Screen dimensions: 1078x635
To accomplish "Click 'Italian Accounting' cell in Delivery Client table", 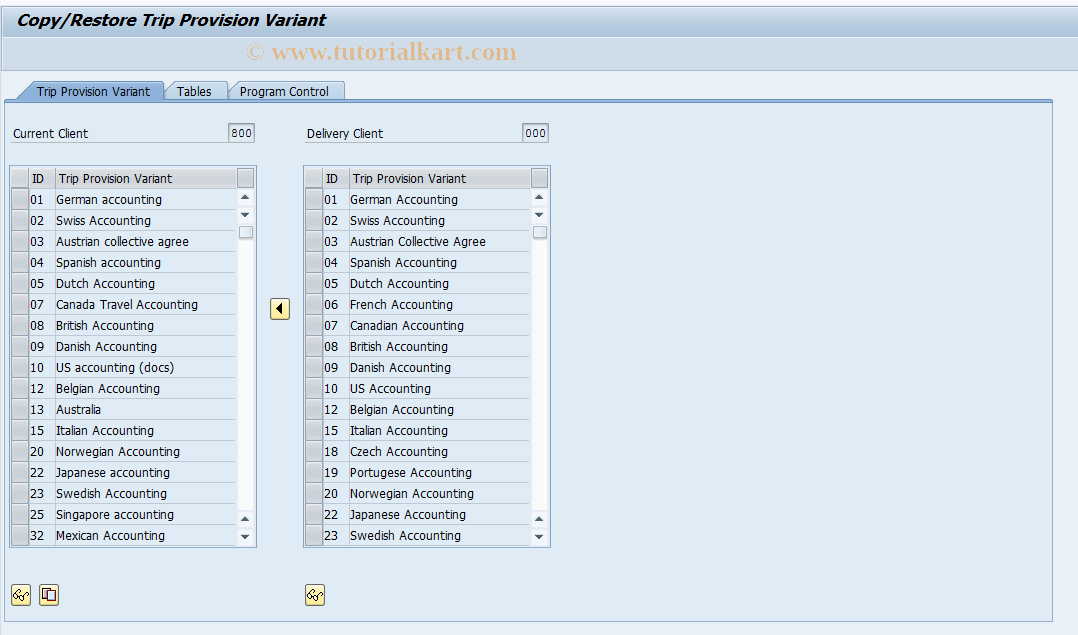I will 439,430.
